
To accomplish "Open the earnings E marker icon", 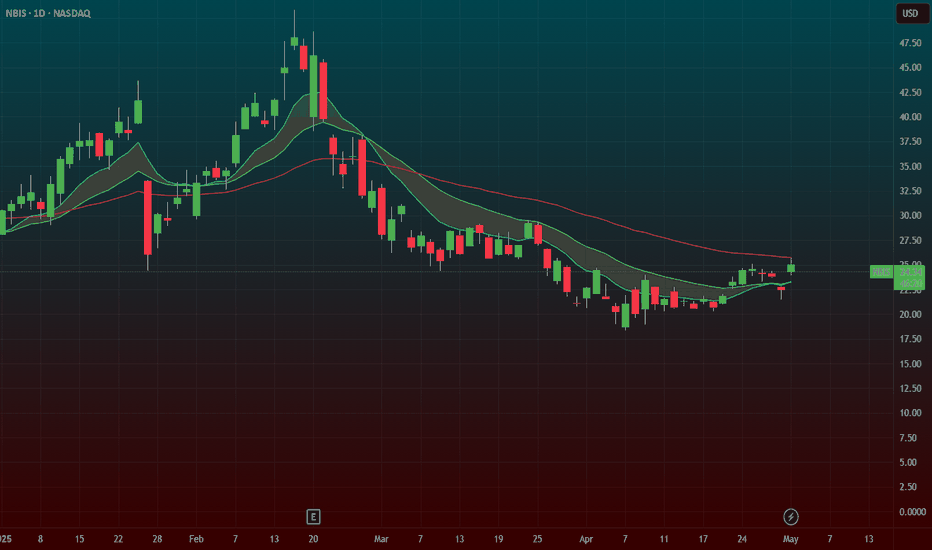I will (313, 517).
